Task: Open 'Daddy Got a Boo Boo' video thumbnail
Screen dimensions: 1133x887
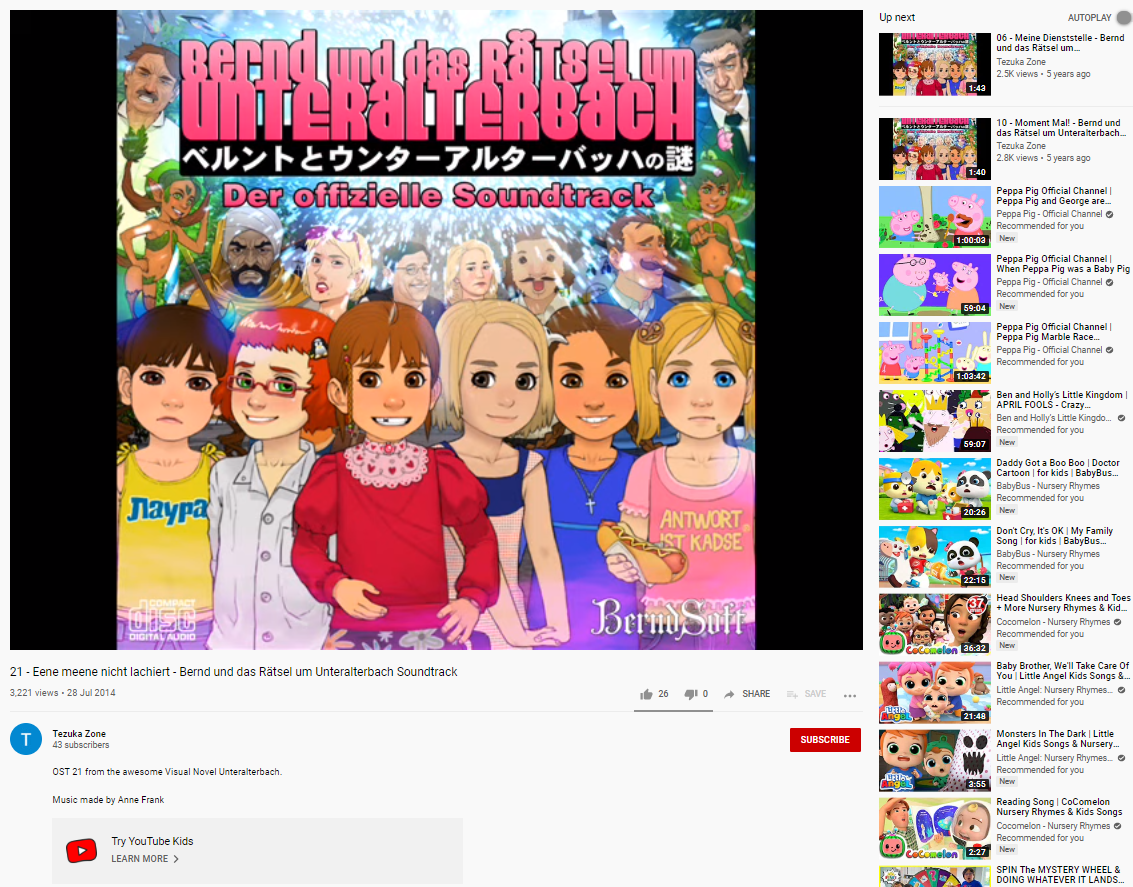Action: pos(934,489)
